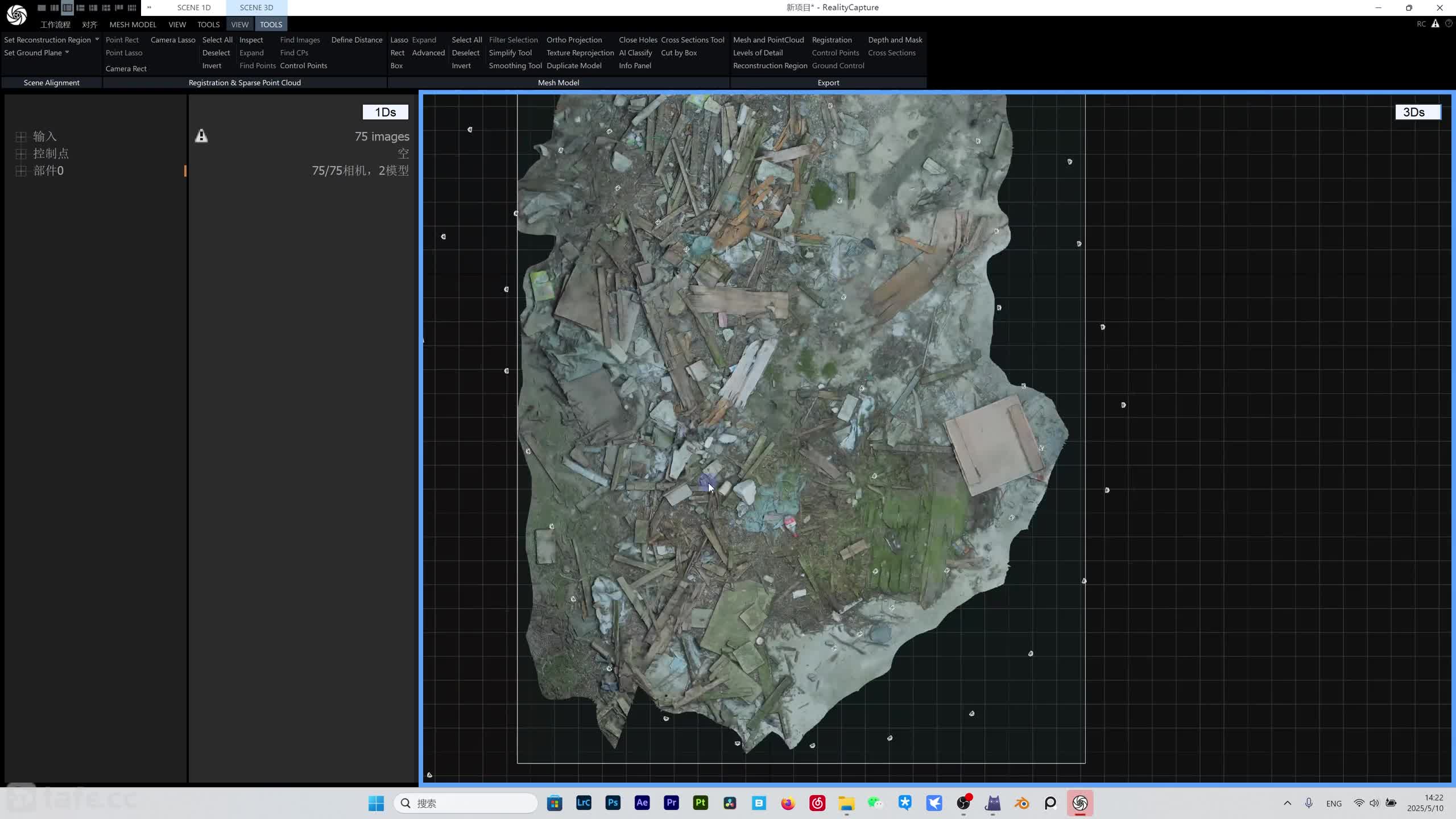Viewport: 1456px width, 819px height.
Task: Open the highlighted Scene 3D VIEW tab
Action: 239,24
